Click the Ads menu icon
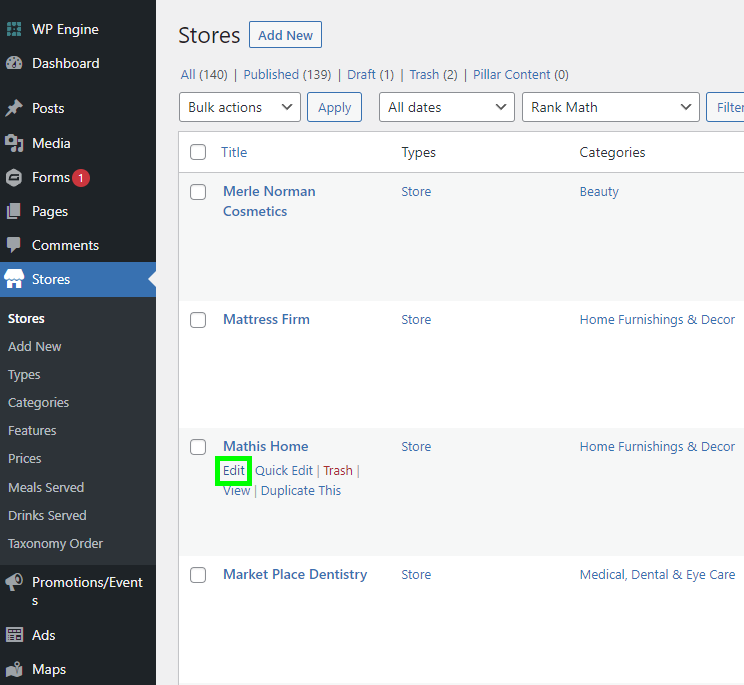The height and width of the screenshot is (685, 744). pyautogui.click(x=14, y=635)
